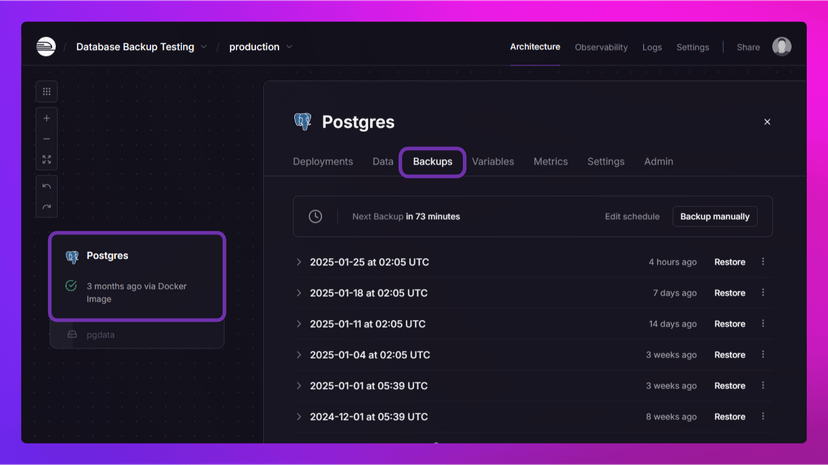Expand the 2024-12-01 at 05:39 UTC backup
Image resolution: width=828 pixels, height=465 pixels.
pos(299,417)
